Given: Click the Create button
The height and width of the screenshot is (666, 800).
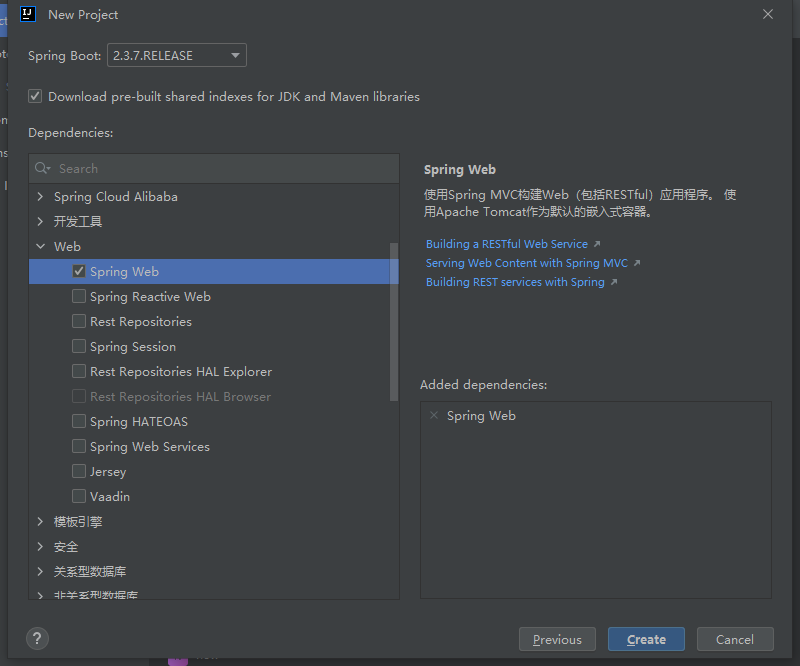Looking at the screenshot, I should (x=646, y=639).
